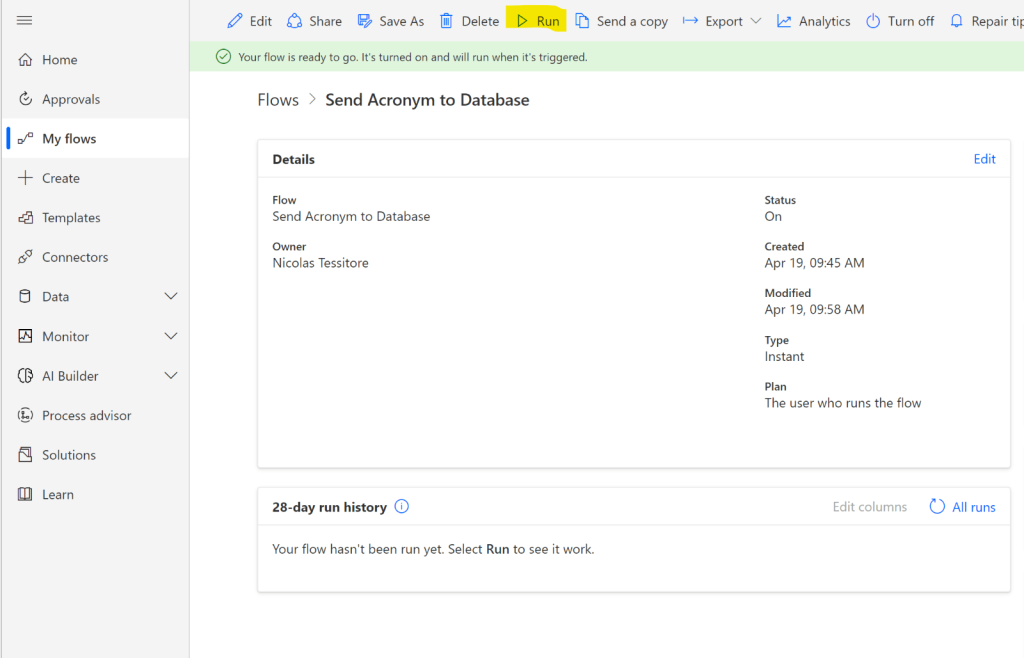
Task: Click the Run play icon
Action: pyautogui.click(x=522, y=21)
